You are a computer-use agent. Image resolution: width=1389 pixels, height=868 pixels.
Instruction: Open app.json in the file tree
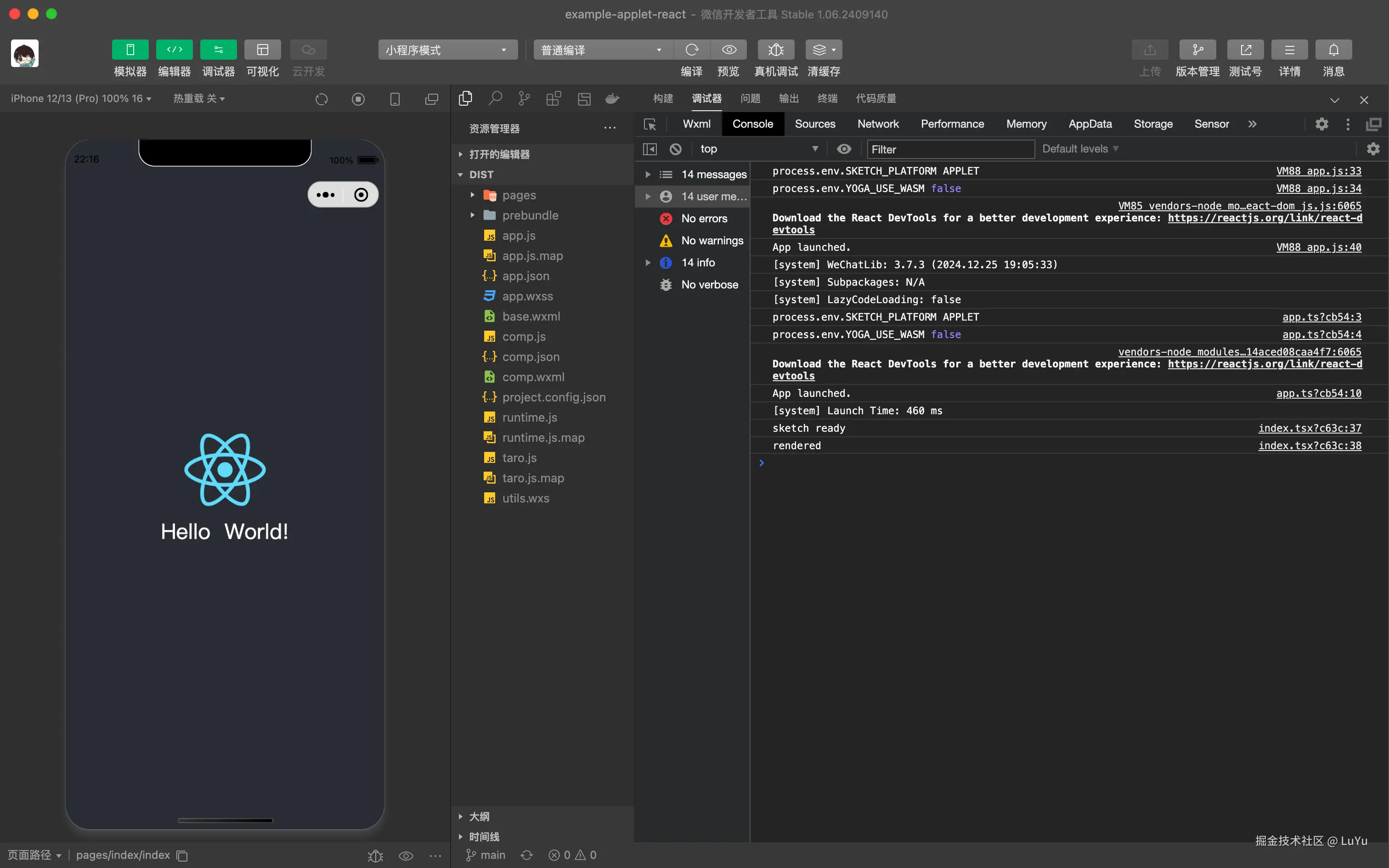[525, 276]
